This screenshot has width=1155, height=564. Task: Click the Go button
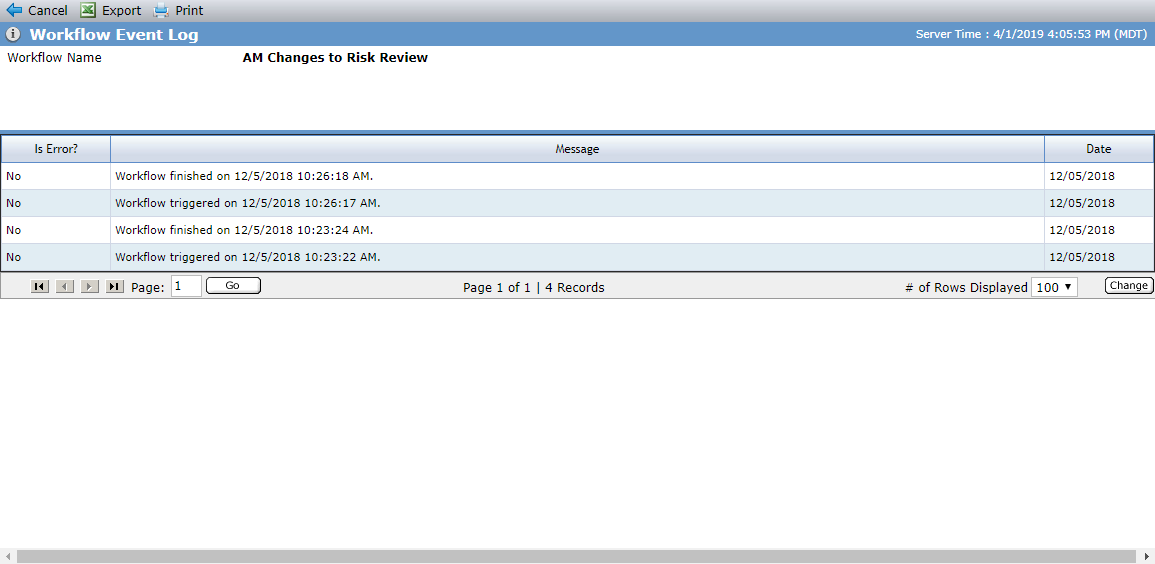[233, 286]
